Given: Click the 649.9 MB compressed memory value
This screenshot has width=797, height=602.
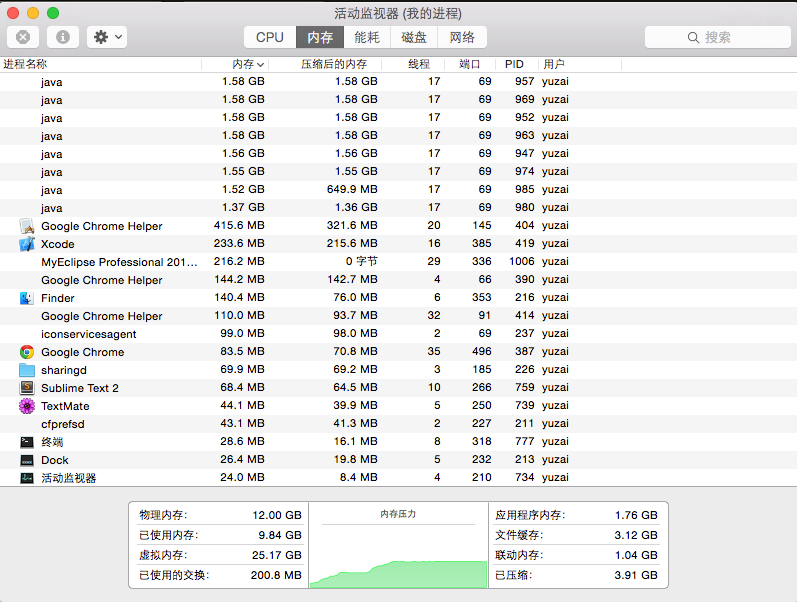Looking at the screenshot, I should click(x=352, y=190).
